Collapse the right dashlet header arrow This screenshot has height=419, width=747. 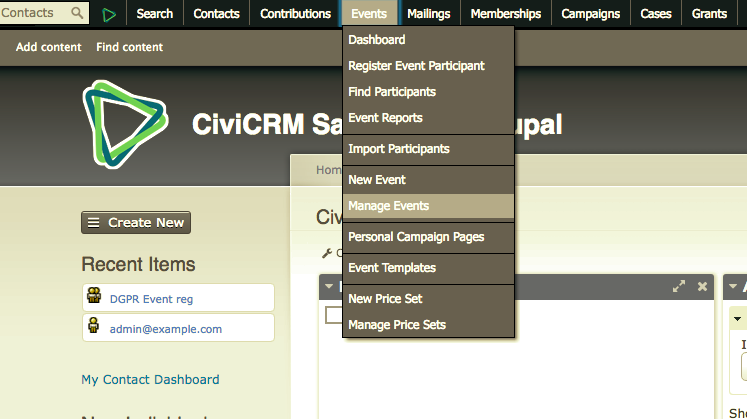coord(733,286)
